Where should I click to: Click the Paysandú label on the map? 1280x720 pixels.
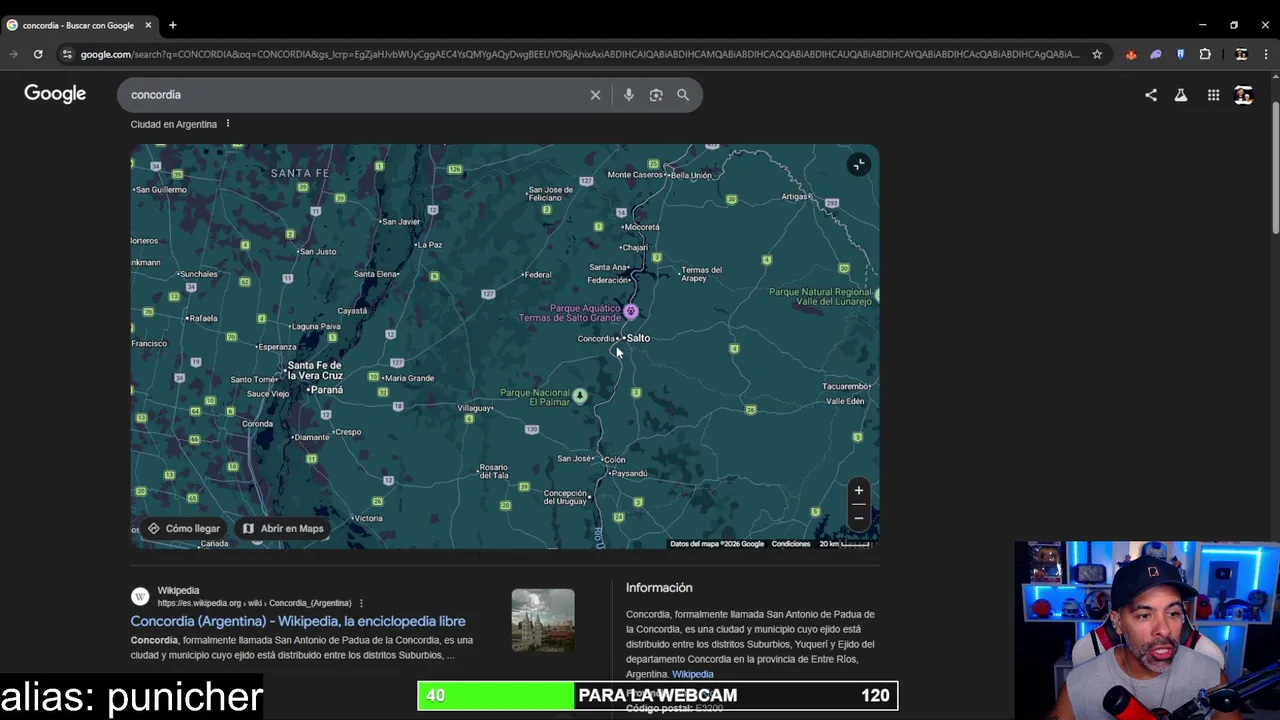(x=629, y=473)
